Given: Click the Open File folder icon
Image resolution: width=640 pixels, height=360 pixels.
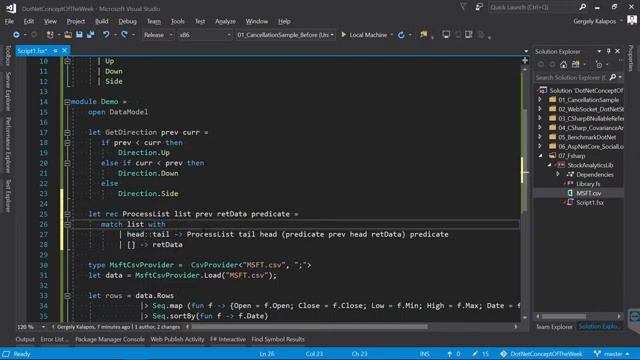Looking at the screenshot, I should pos(68,35).
